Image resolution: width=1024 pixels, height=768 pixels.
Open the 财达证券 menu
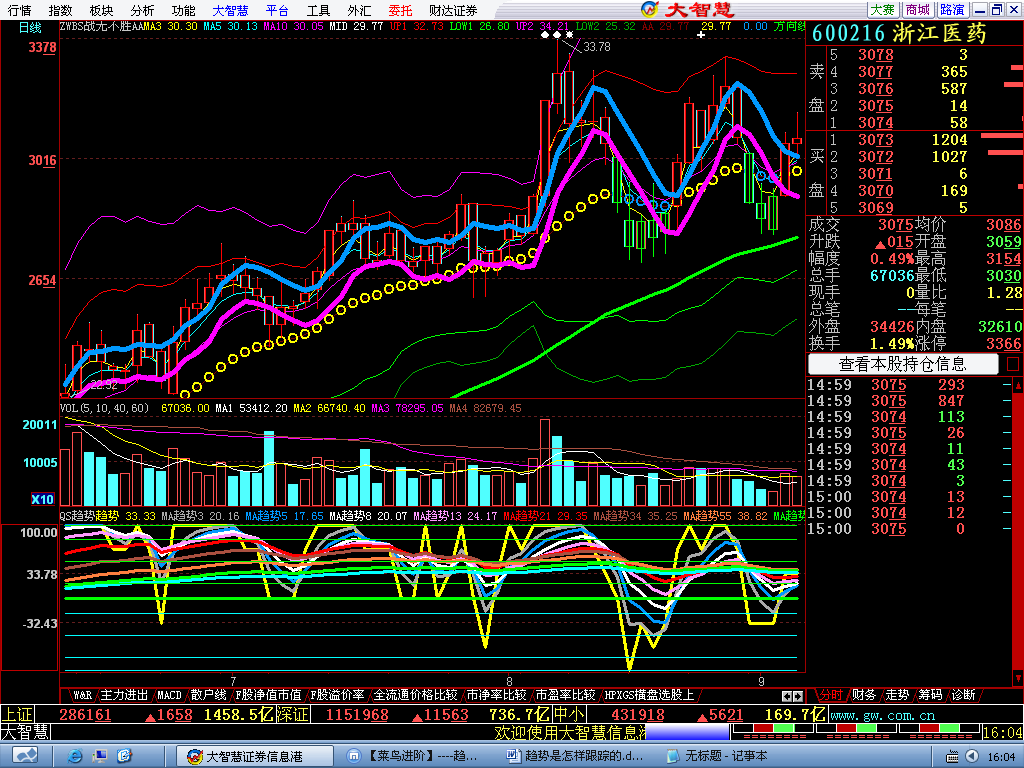[x=453, y=10]
